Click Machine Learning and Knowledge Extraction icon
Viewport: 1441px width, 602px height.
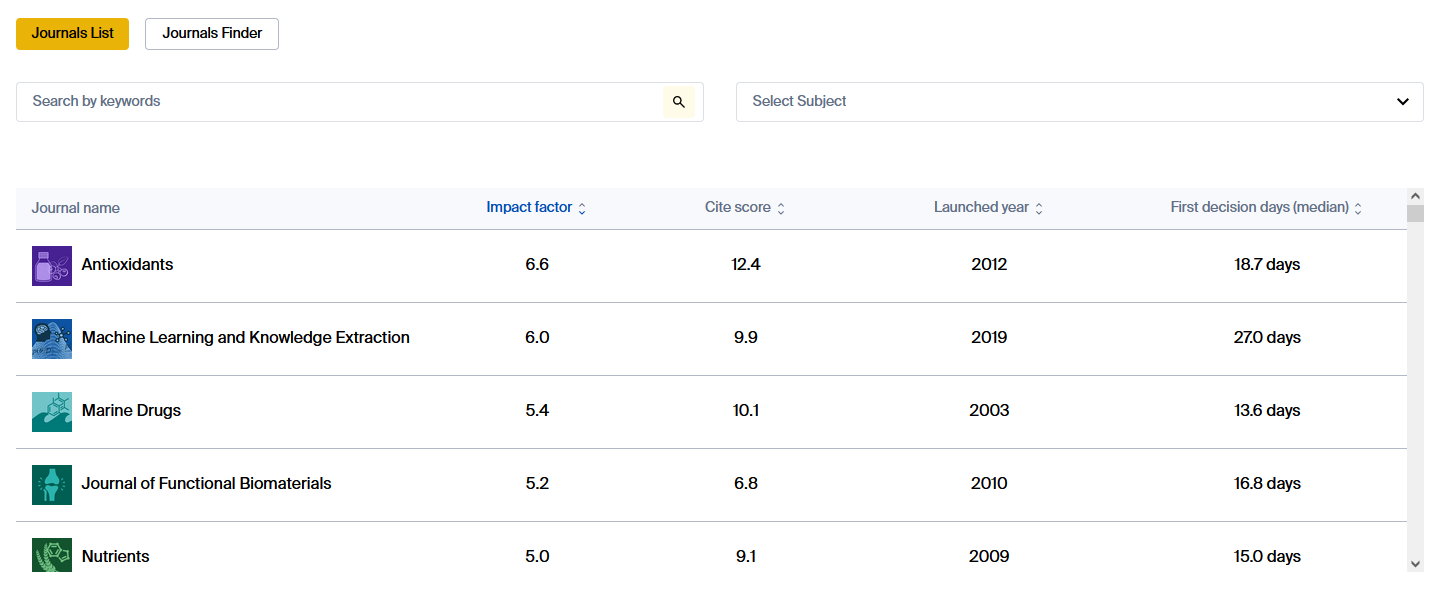[52, 339]
